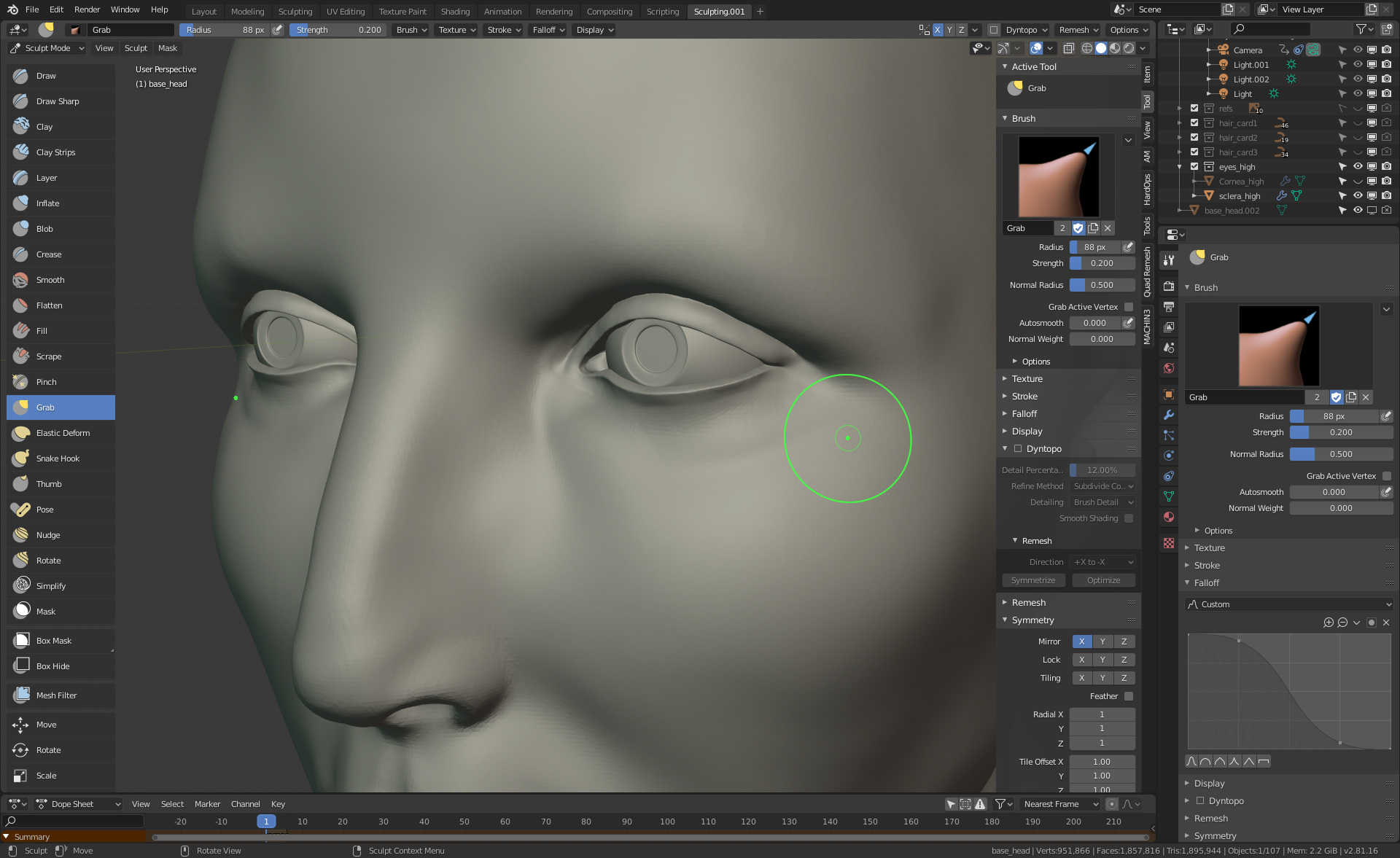Select the Box Mask tool
This screenshot has height=858, width=1400.
tap(53, 641)
